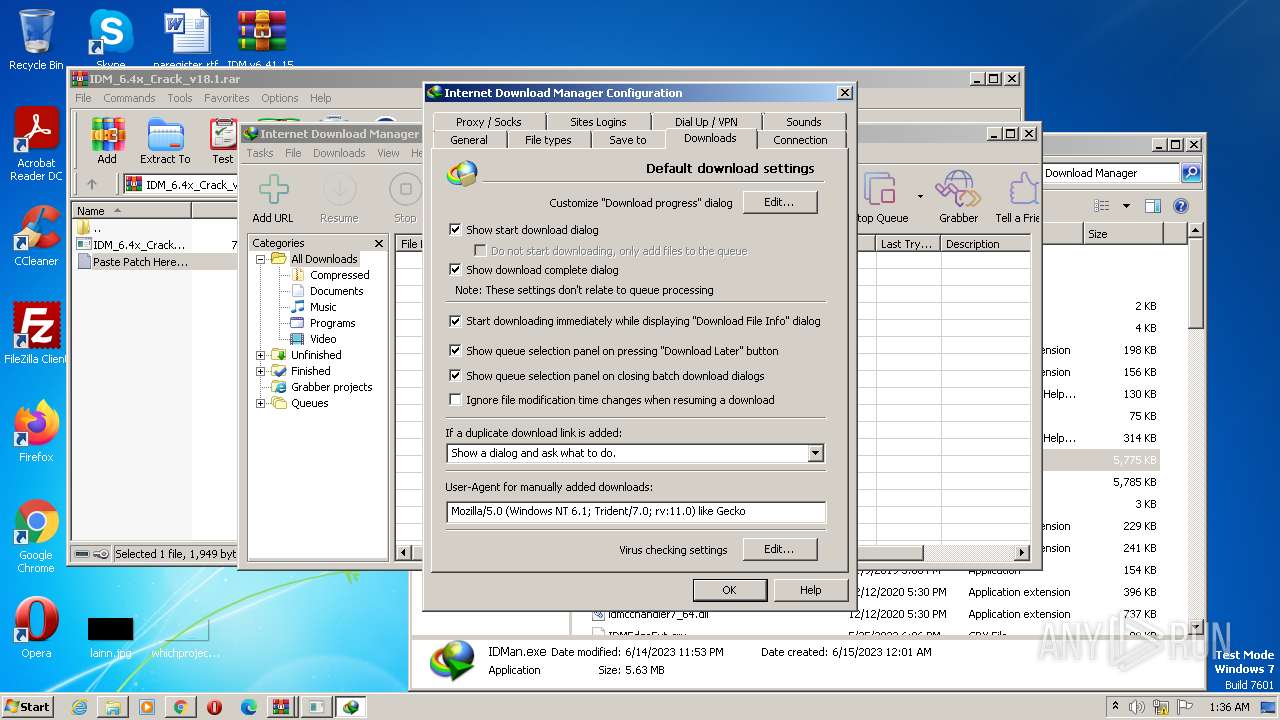Open Stop Queue dropdown arrow in IDM
The width and height of the screenshot is (1280, 720).
tap(920, 196)
